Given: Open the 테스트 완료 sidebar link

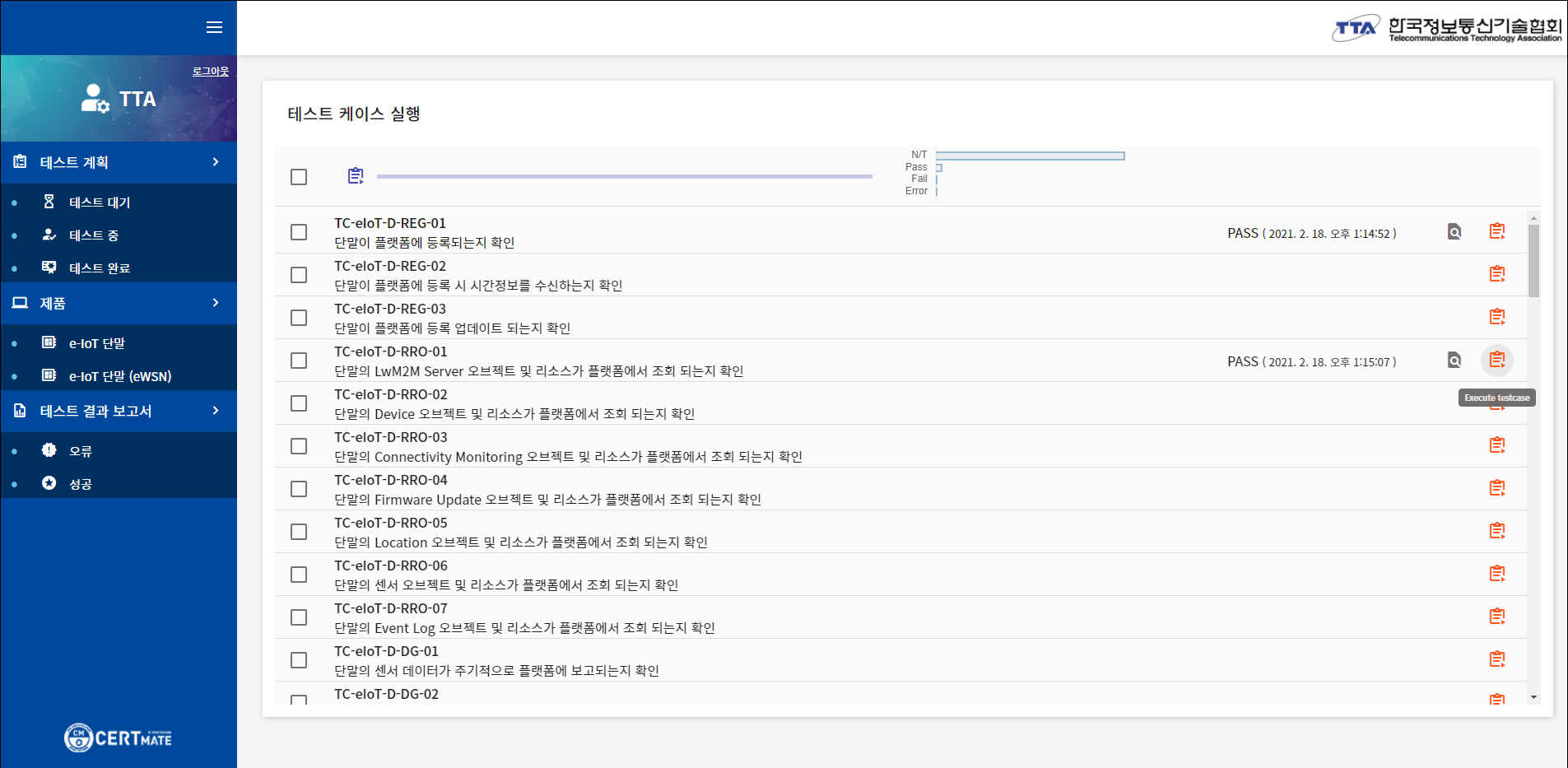Looking at the screenshot, I should 100,268.
